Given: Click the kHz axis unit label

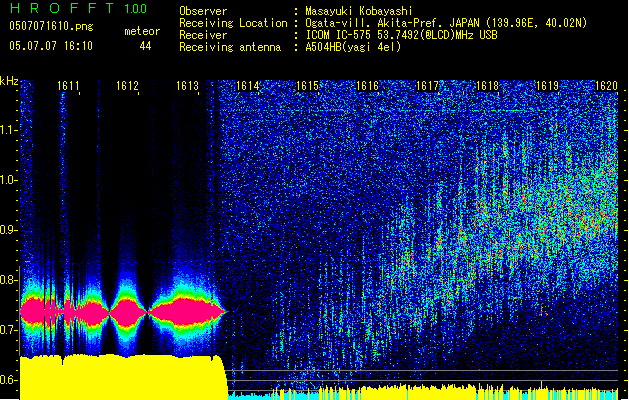Looking at the screenshot, I should (x=9, y=81).
